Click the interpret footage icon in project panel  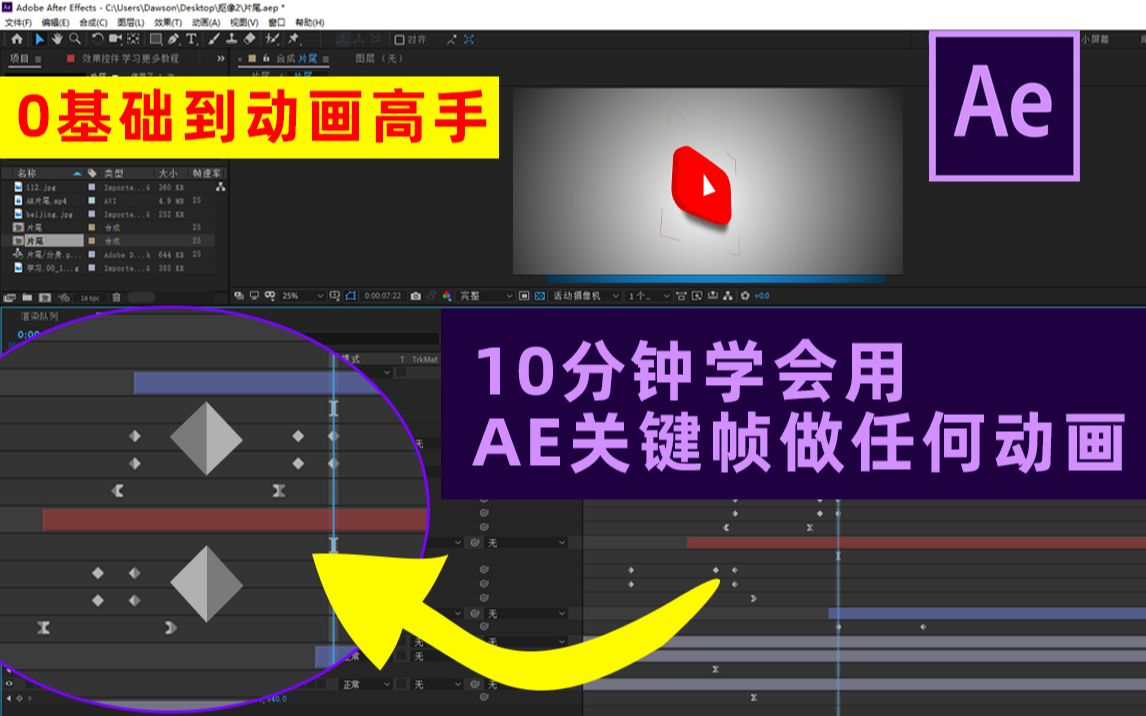pos(10,297)
